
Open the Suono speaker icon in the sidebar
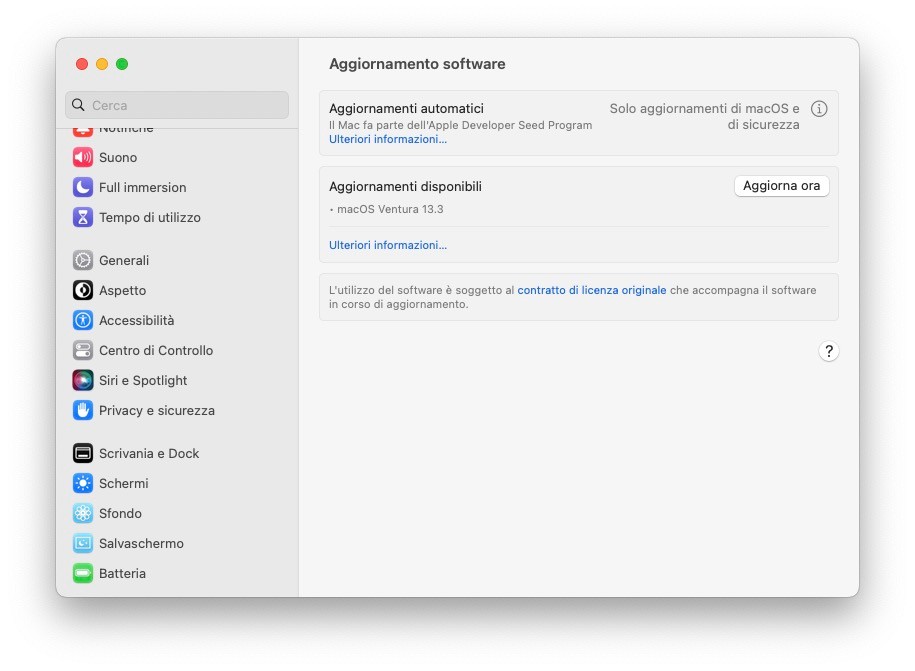83,158
